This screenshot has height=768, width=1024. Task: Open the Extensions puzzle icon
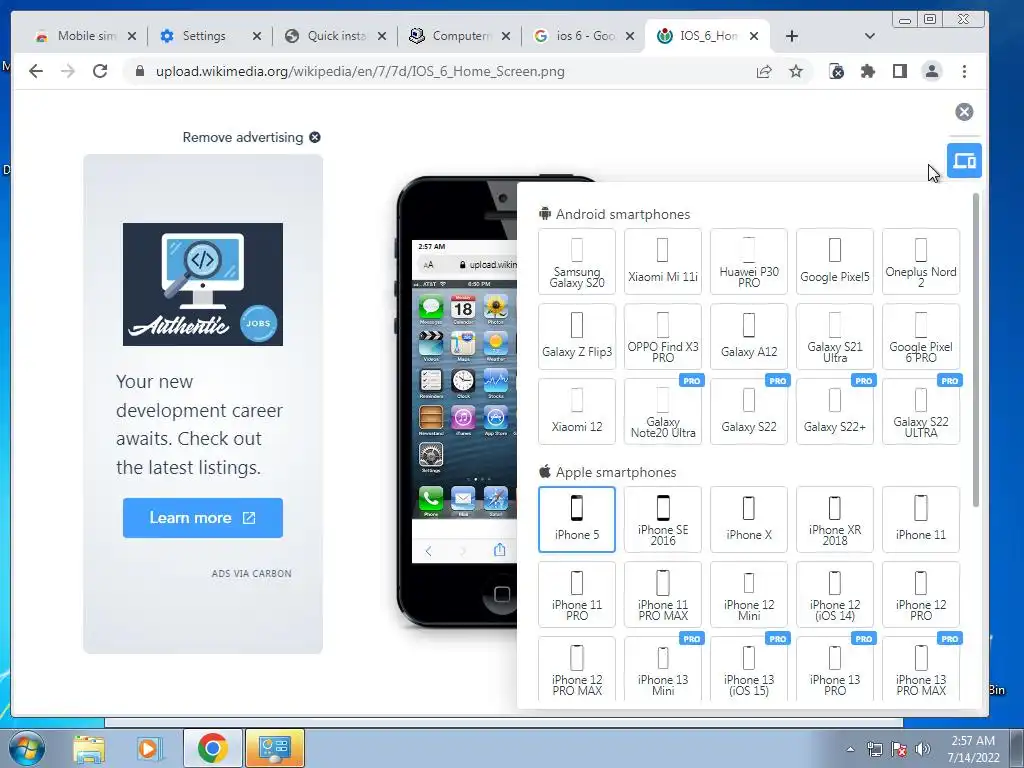click(868, 71)
